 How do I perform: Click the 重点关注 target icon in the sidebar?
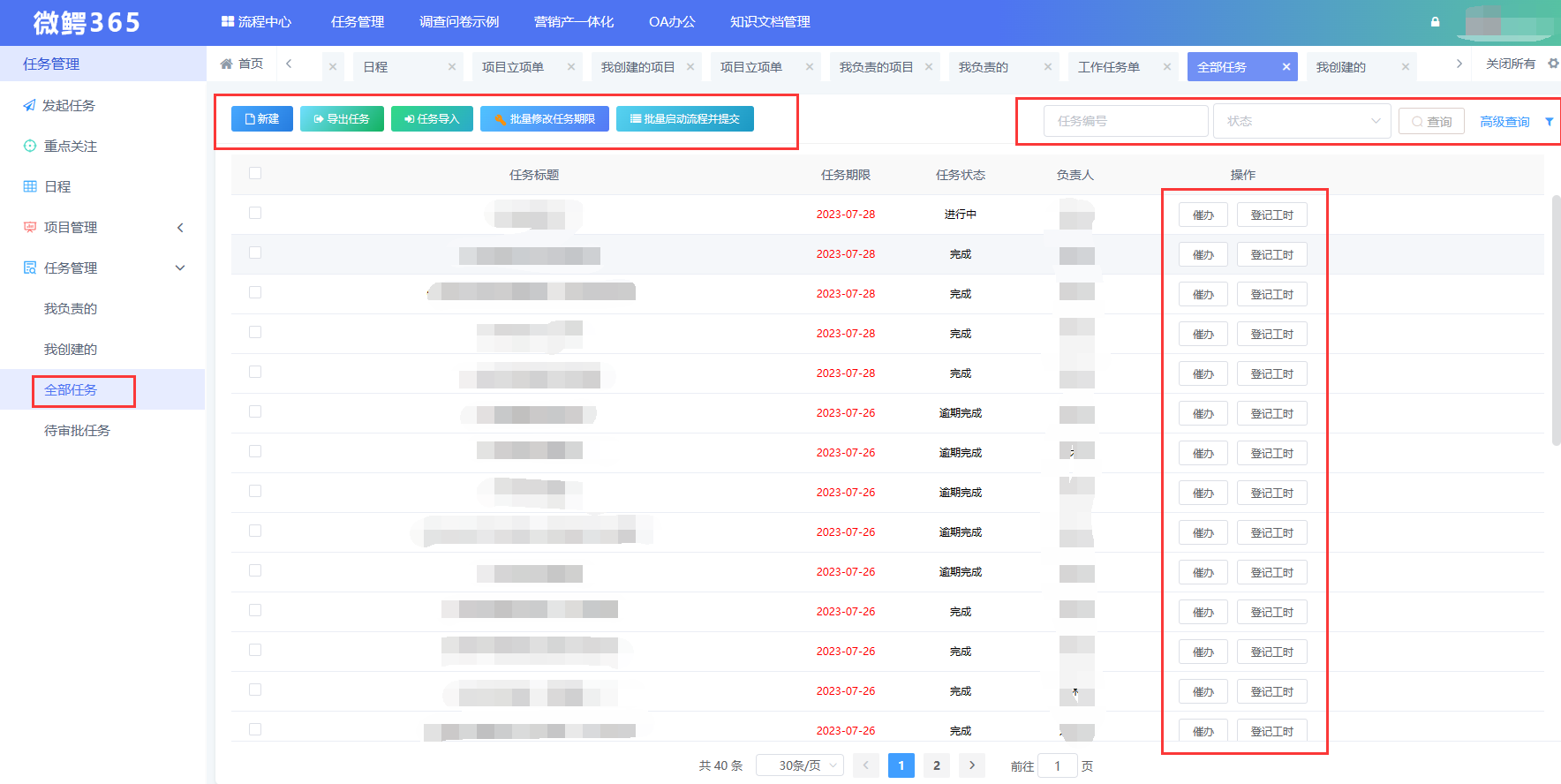[30, 146]
